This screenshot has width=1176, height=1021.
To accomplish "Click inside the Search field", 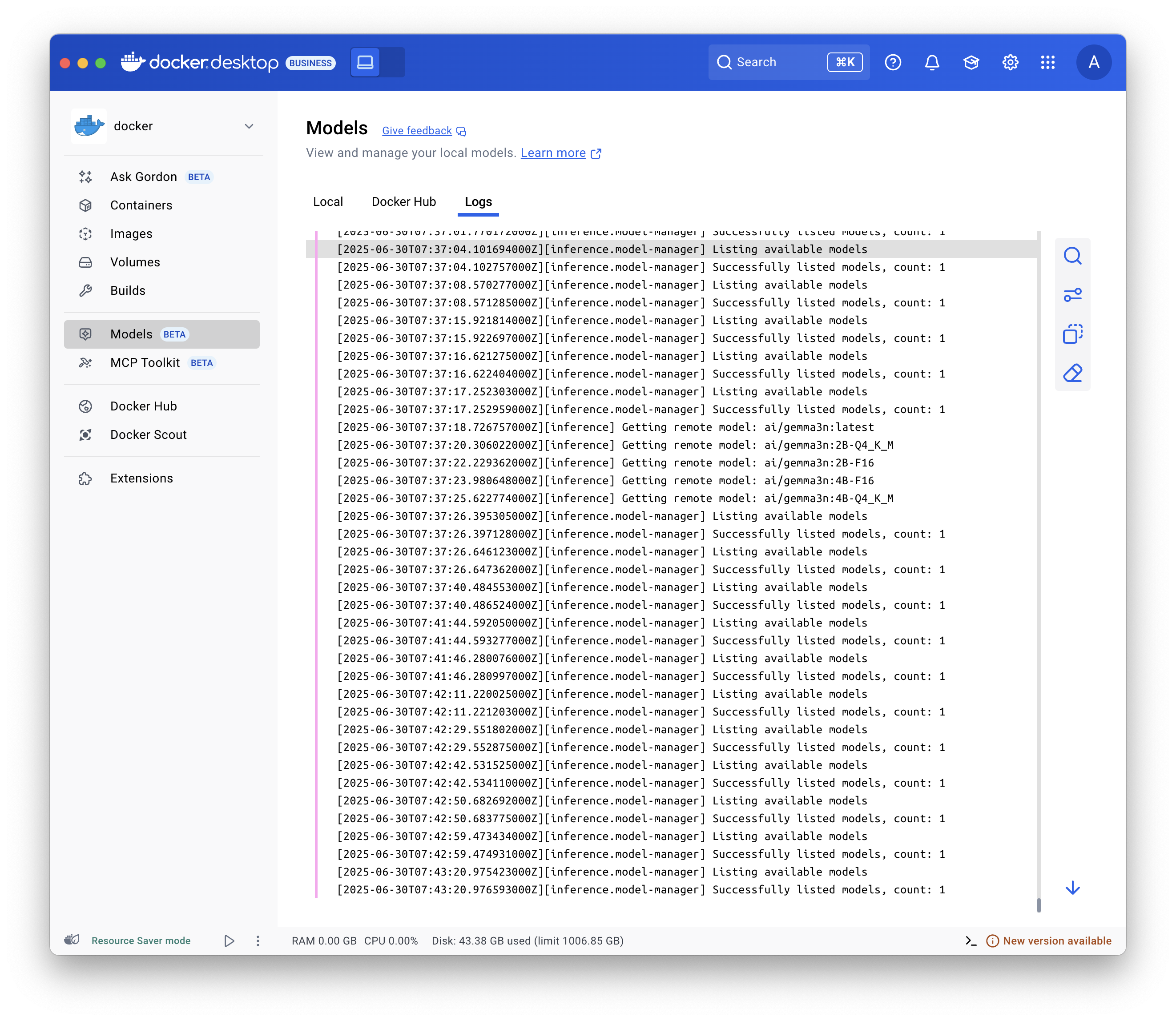I will 769,61.
